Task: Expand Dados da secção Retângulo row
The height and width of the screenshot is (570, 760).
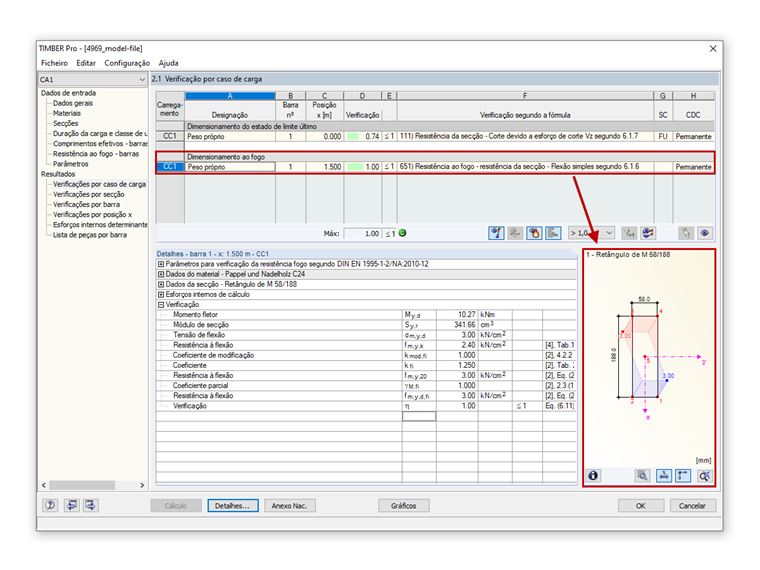Action: tap(160, 285)
